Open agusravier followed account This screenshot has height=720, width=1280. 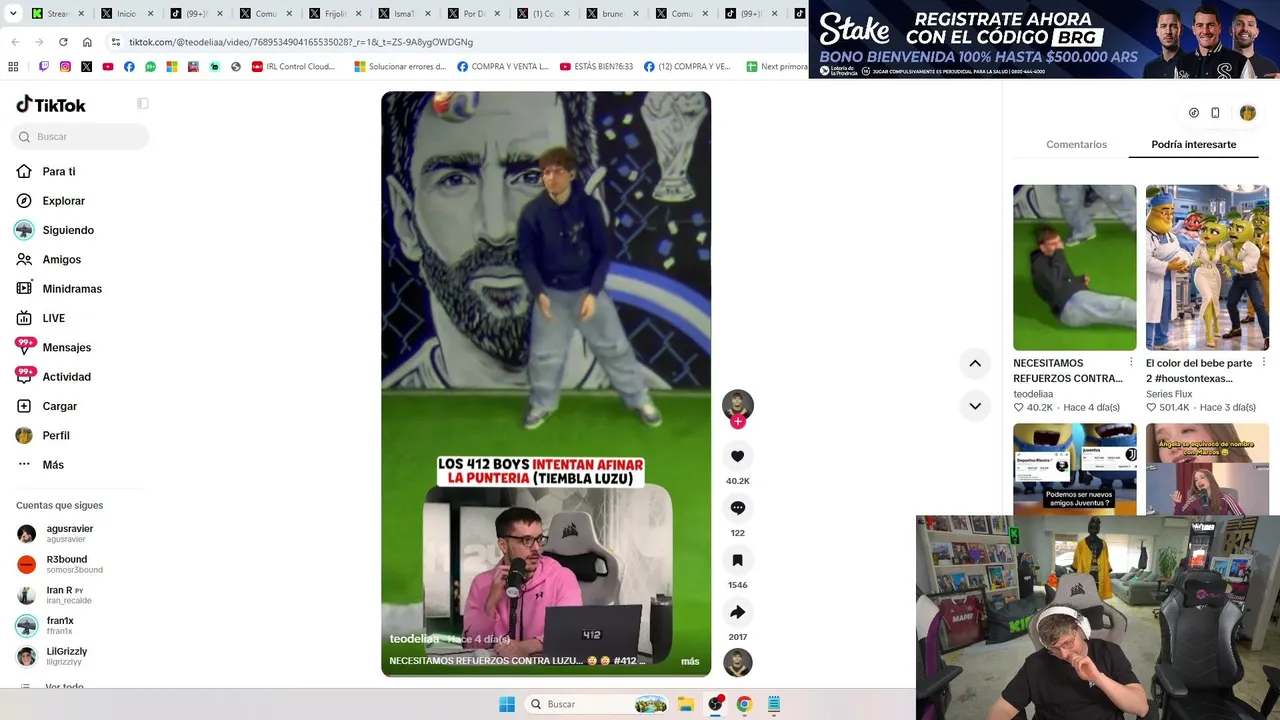click(55, 533)
